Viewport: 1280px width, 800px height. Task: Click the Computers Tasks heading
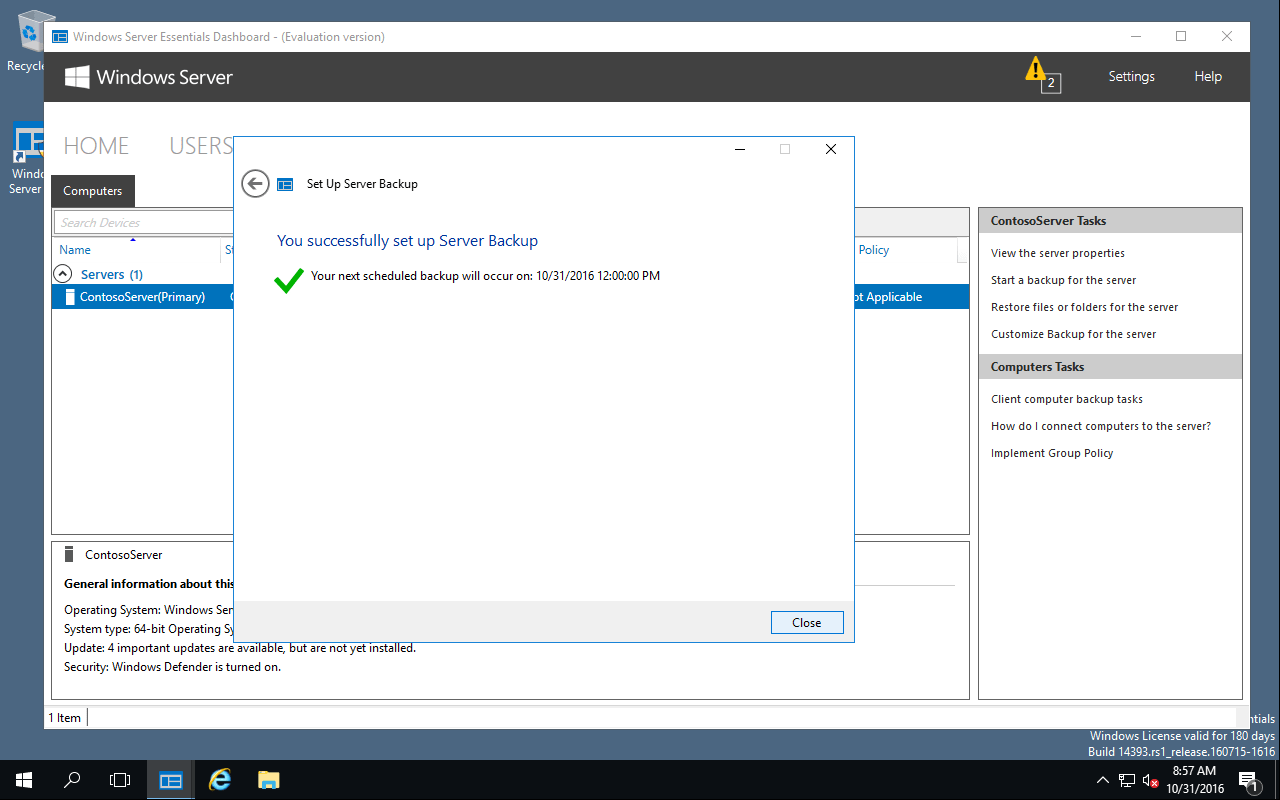(1037, 367)
